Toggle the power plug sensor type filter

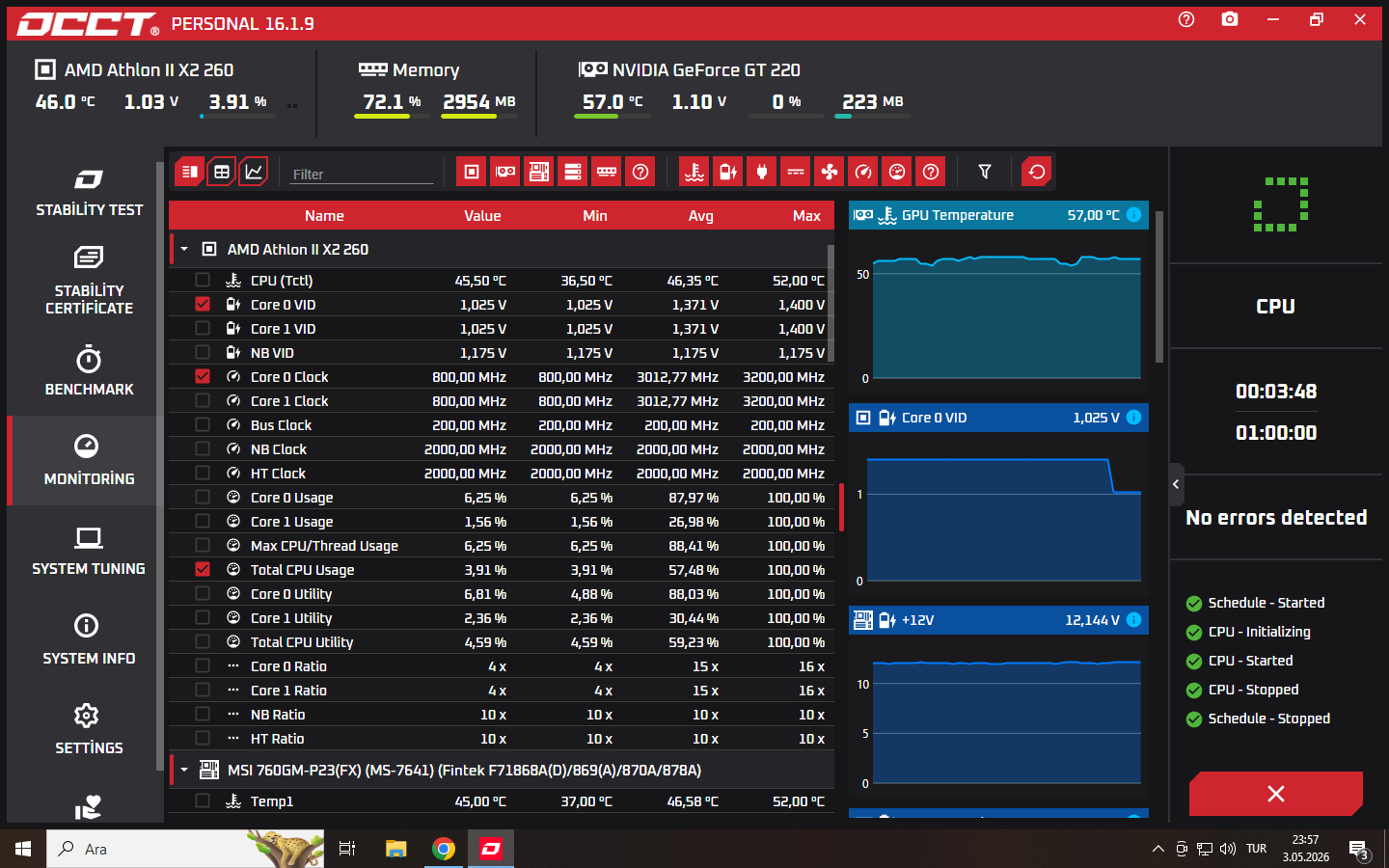(x=762, y=172)
